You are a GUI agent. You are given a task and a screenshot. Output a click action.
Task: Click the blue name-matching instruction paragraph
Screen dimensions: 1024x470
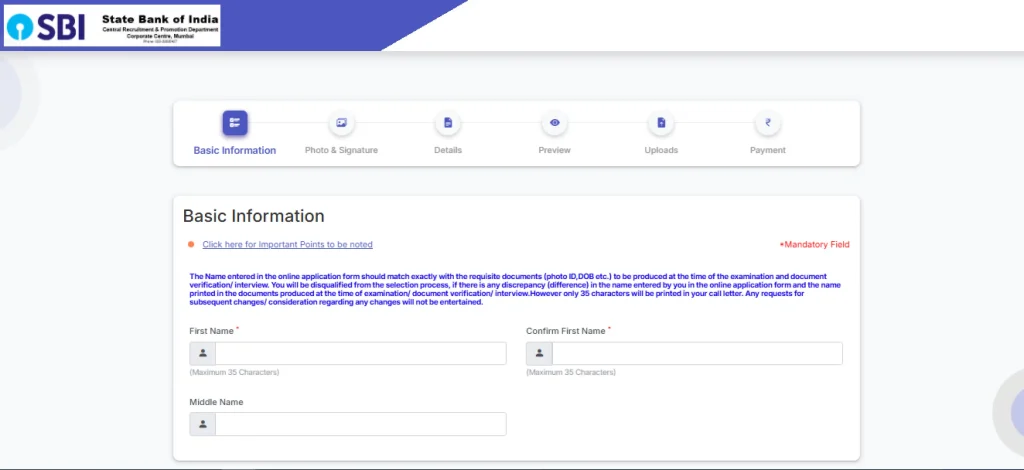tap(515, 289)
